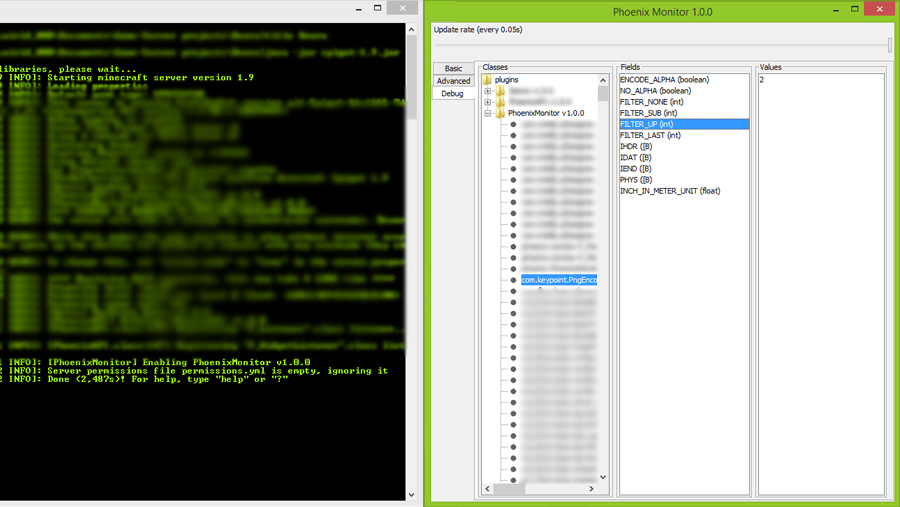Select the IHDR ([B) field

(684, 146)
